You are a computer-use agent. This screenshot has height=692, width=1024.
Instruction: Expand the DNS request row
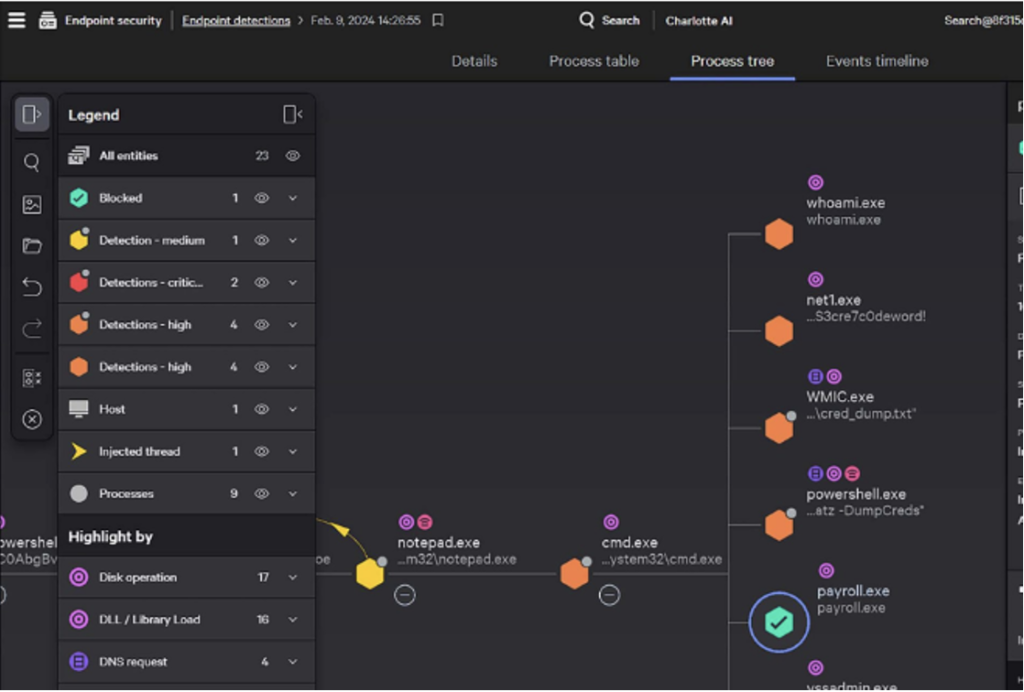tap(293, 662)
